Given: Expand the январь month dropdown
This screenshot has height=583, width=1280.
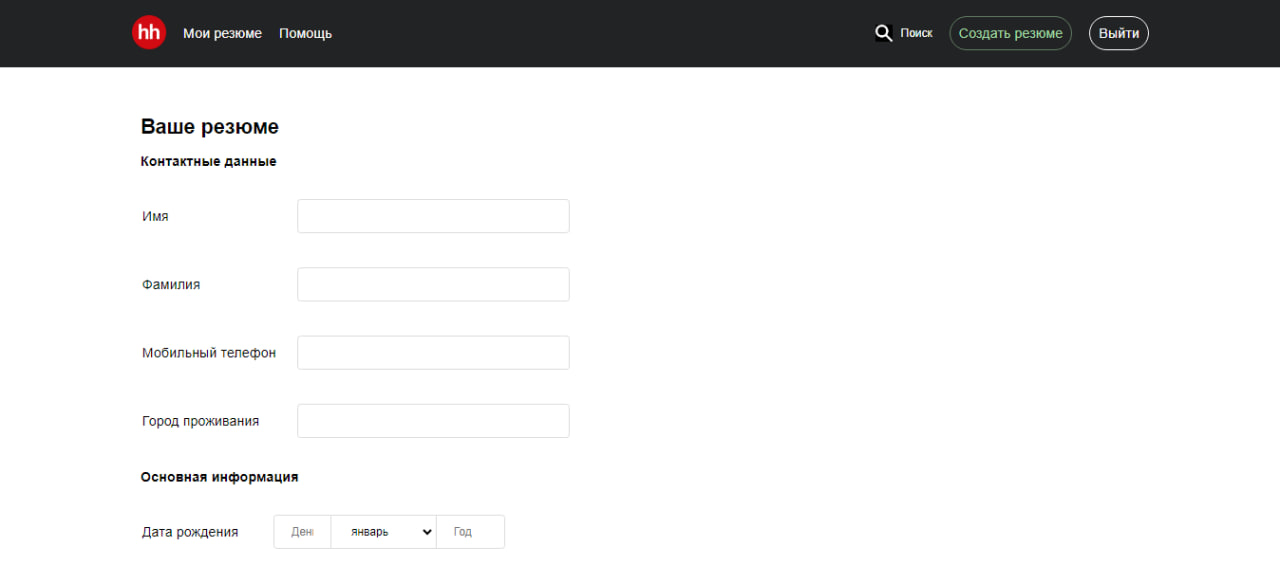Looking at the screenshot, I should pyautogui.click(x=384, y=532).
